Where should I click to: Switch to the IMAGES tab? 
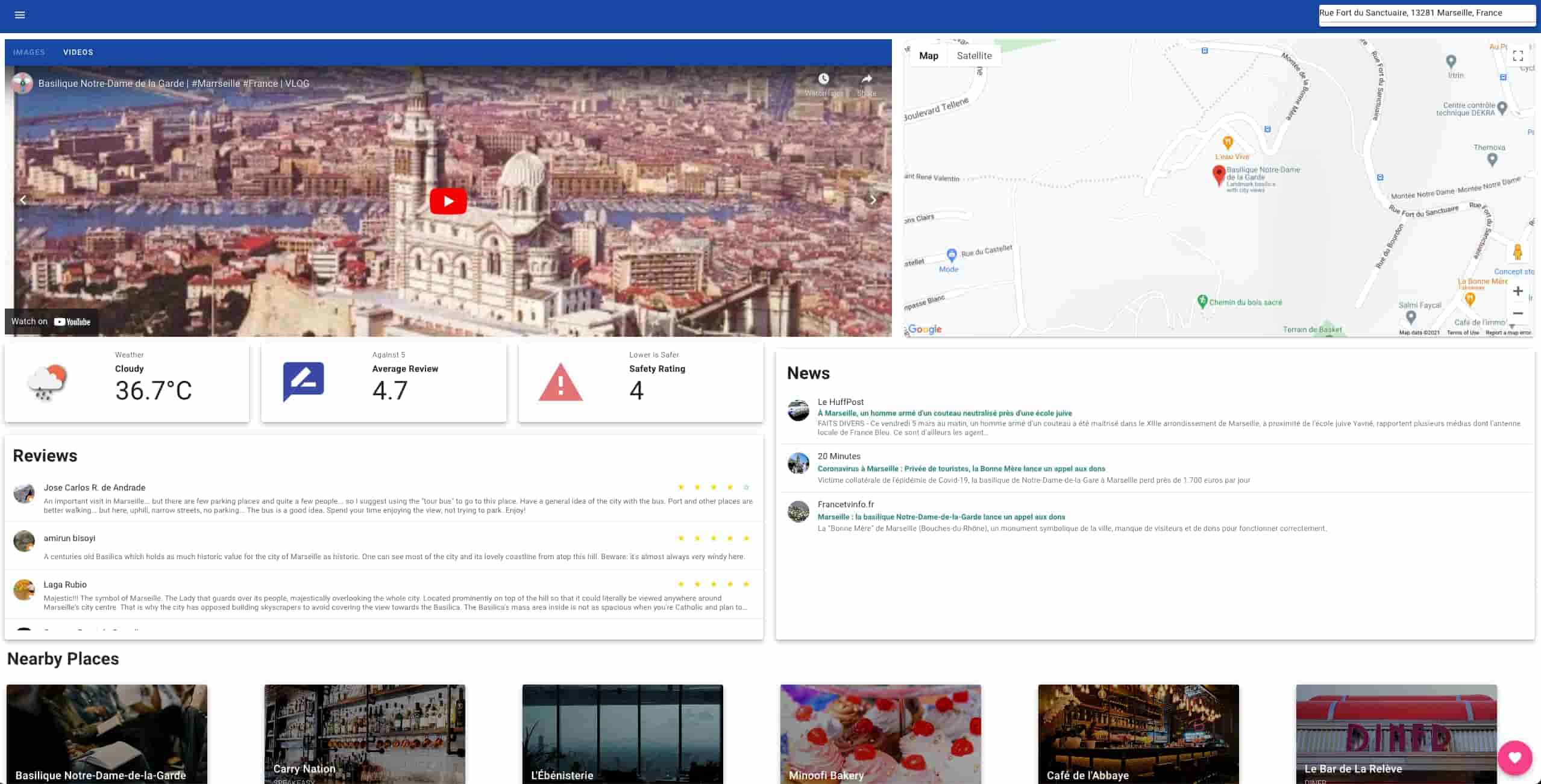tap(29, 52)
